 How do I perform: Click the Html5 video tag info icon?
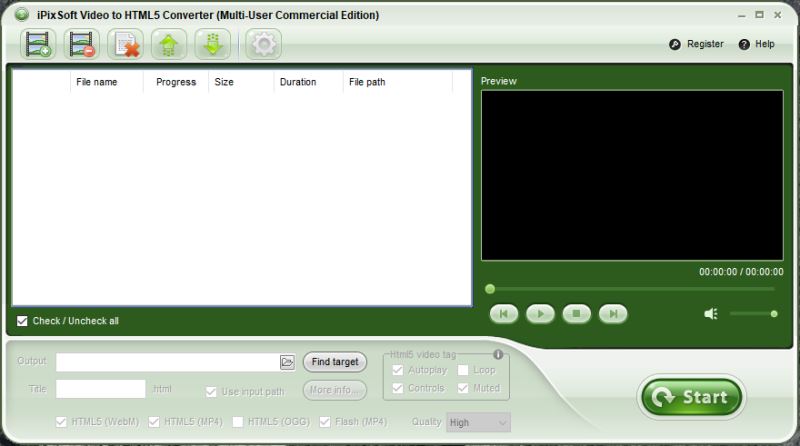coord(498,354)
